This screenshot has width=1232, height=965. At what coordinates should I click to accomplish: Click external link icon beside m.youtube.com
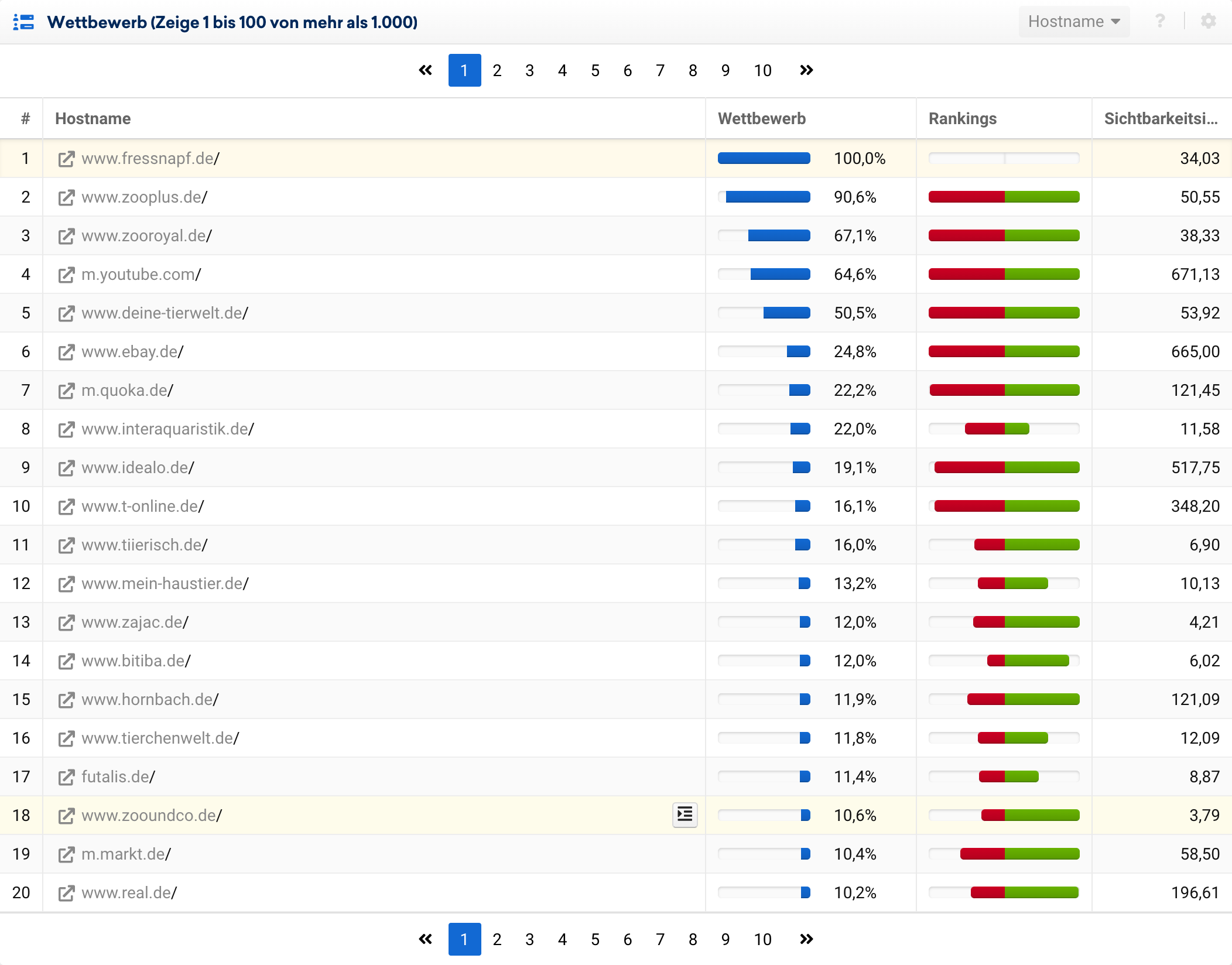tap(66, 275)
